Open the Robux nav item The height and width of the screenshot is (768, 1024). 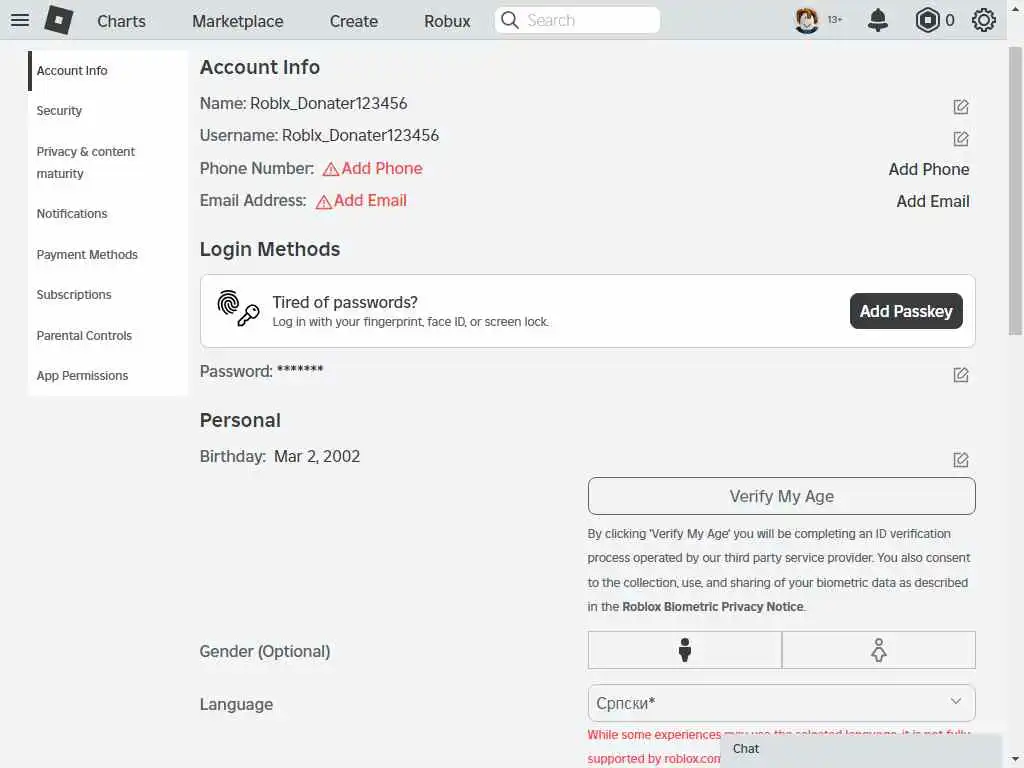click(447, 21)
